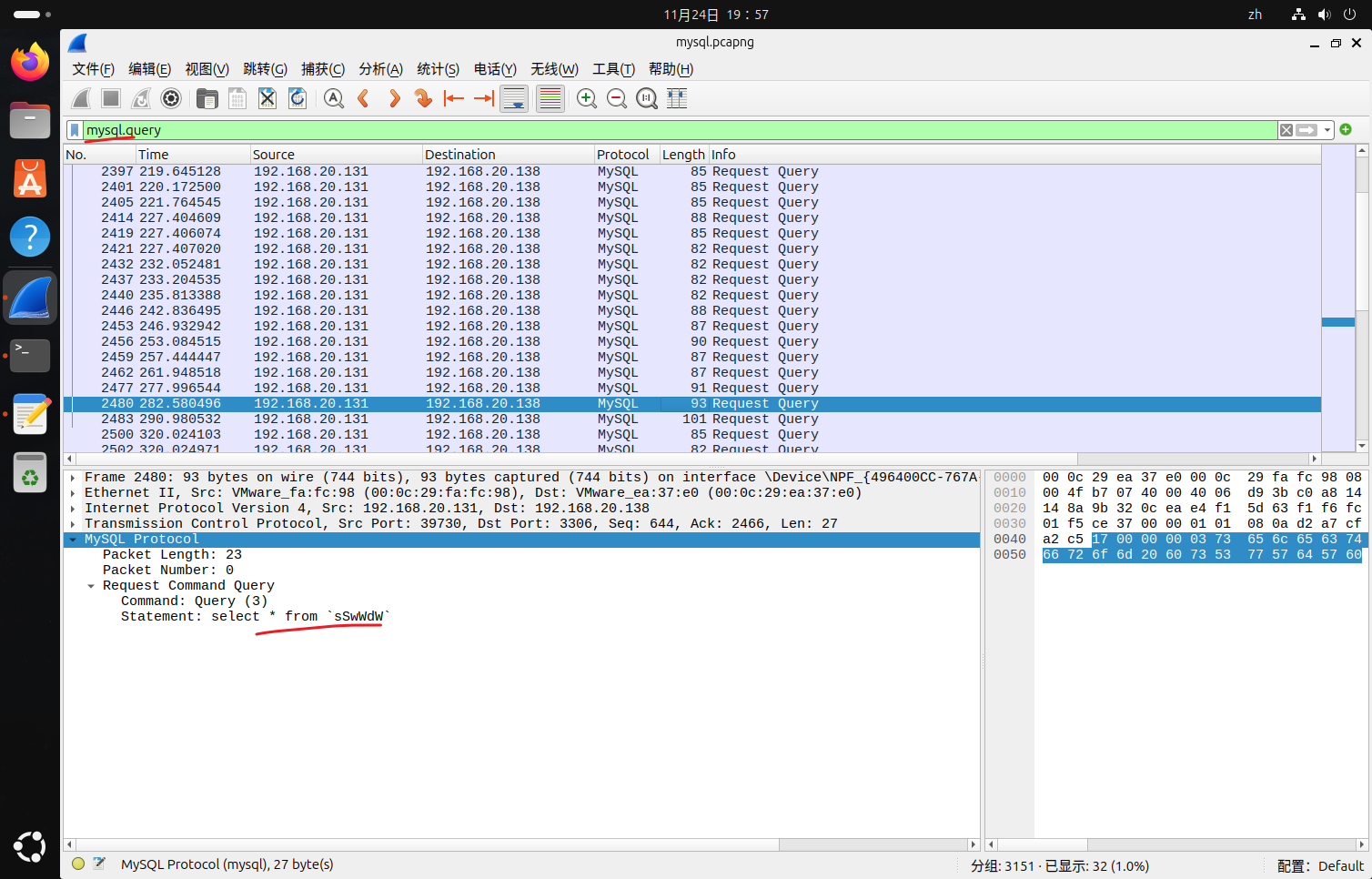Viewport: 1372px width, 879px height.
Task: Expand the Frame 2480 tree row
Action: [x=73, y=477]
